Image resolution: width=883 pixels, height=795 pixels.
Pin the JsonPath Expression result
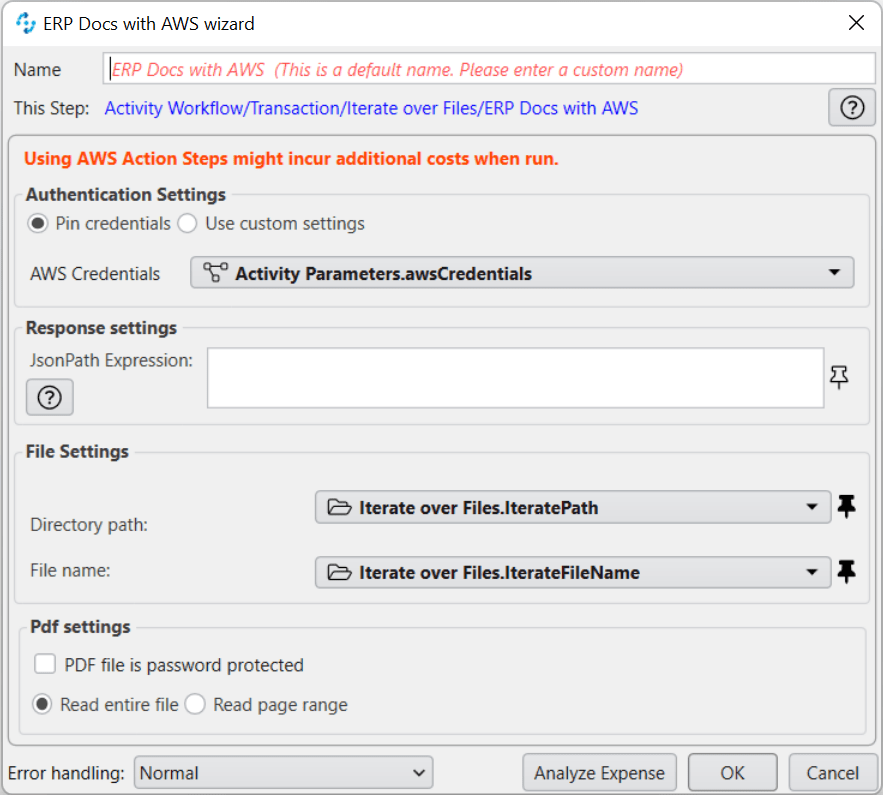coord(839,376)
